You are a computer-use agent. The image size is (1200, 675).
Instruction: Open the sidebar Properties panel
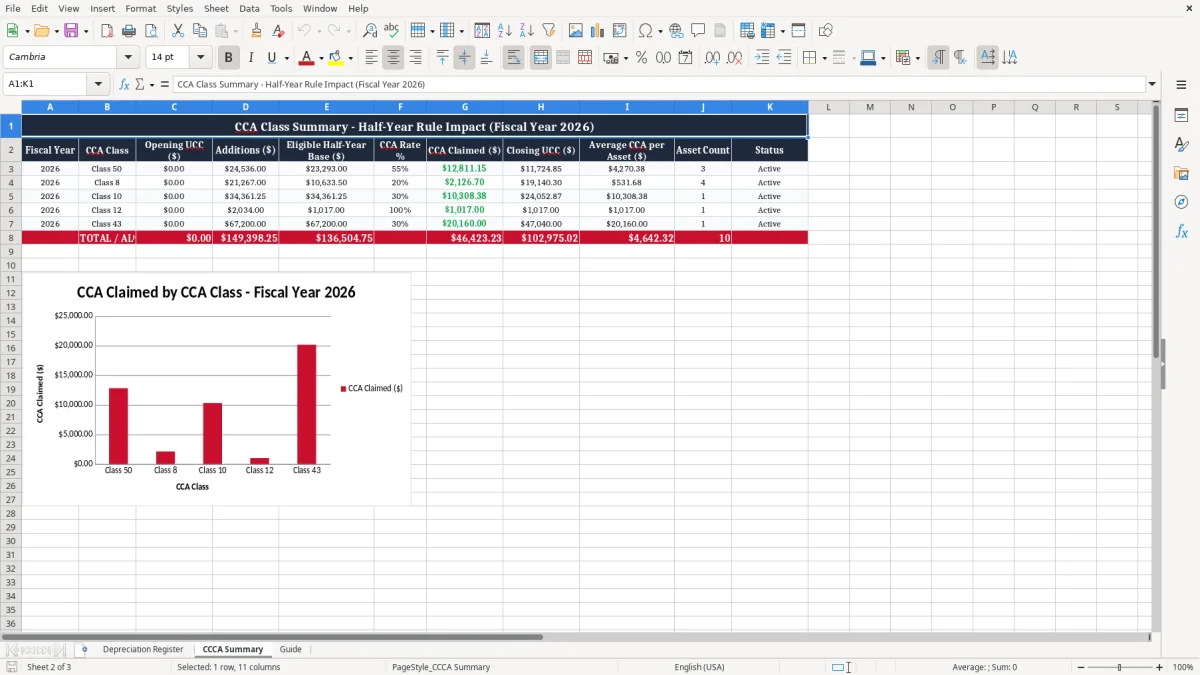click(1181, 116)
